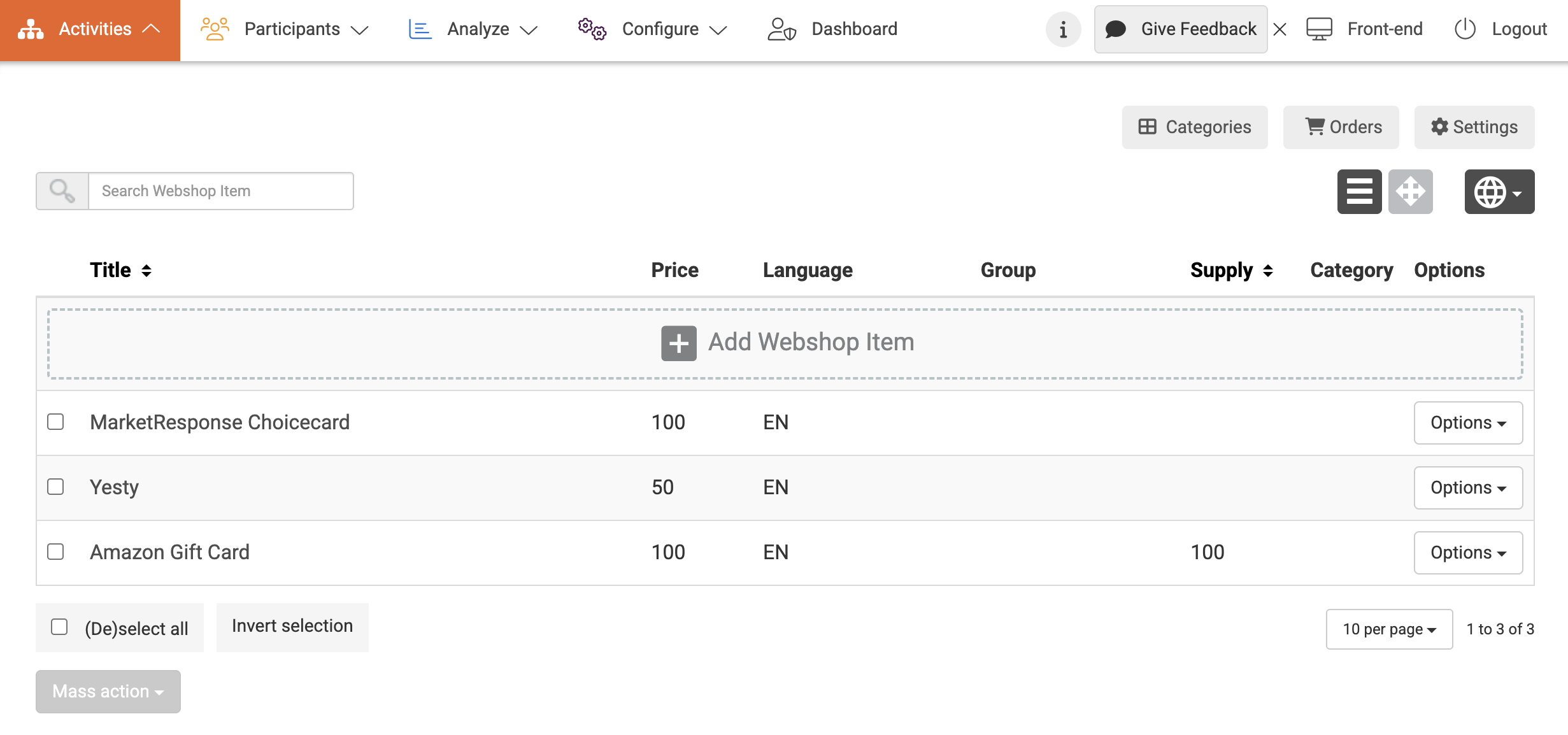Open the Participants menu
Image resolution: width=1568 pixels, height=735 pixels.
285,29
